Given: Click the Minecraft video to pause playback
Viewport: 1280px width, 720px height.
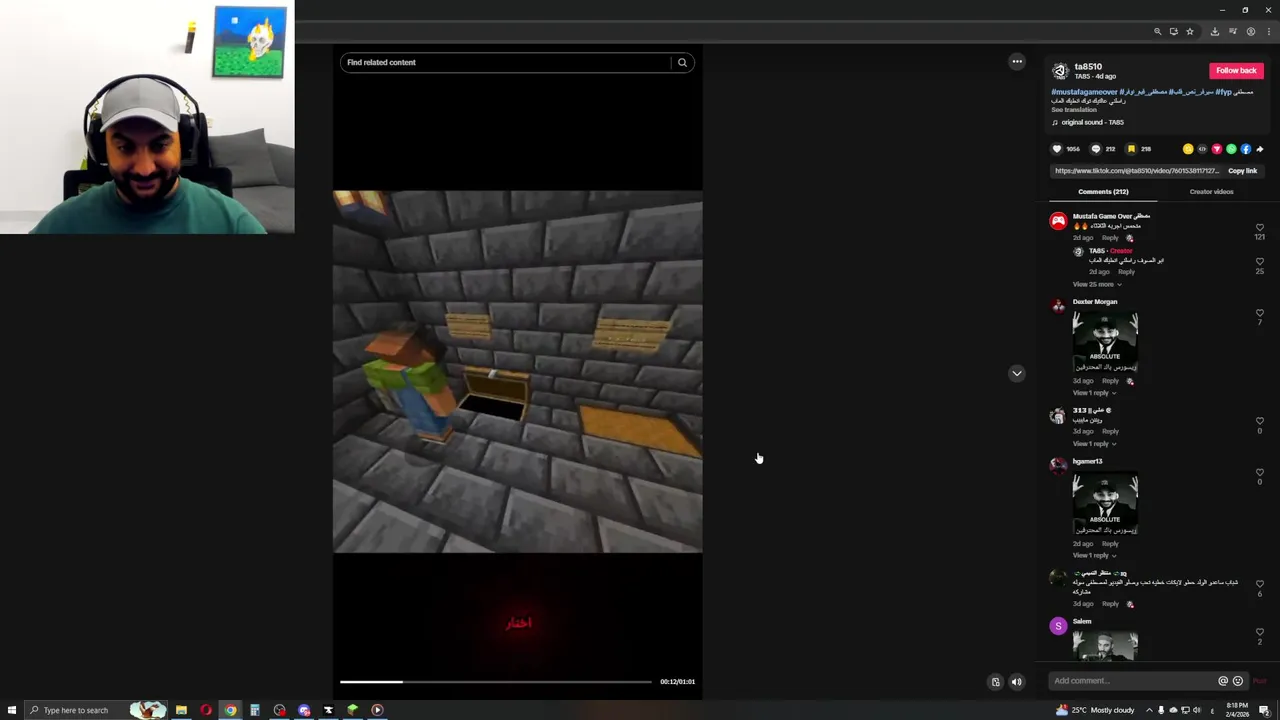Looking at the screenshot, I should 517,371.
